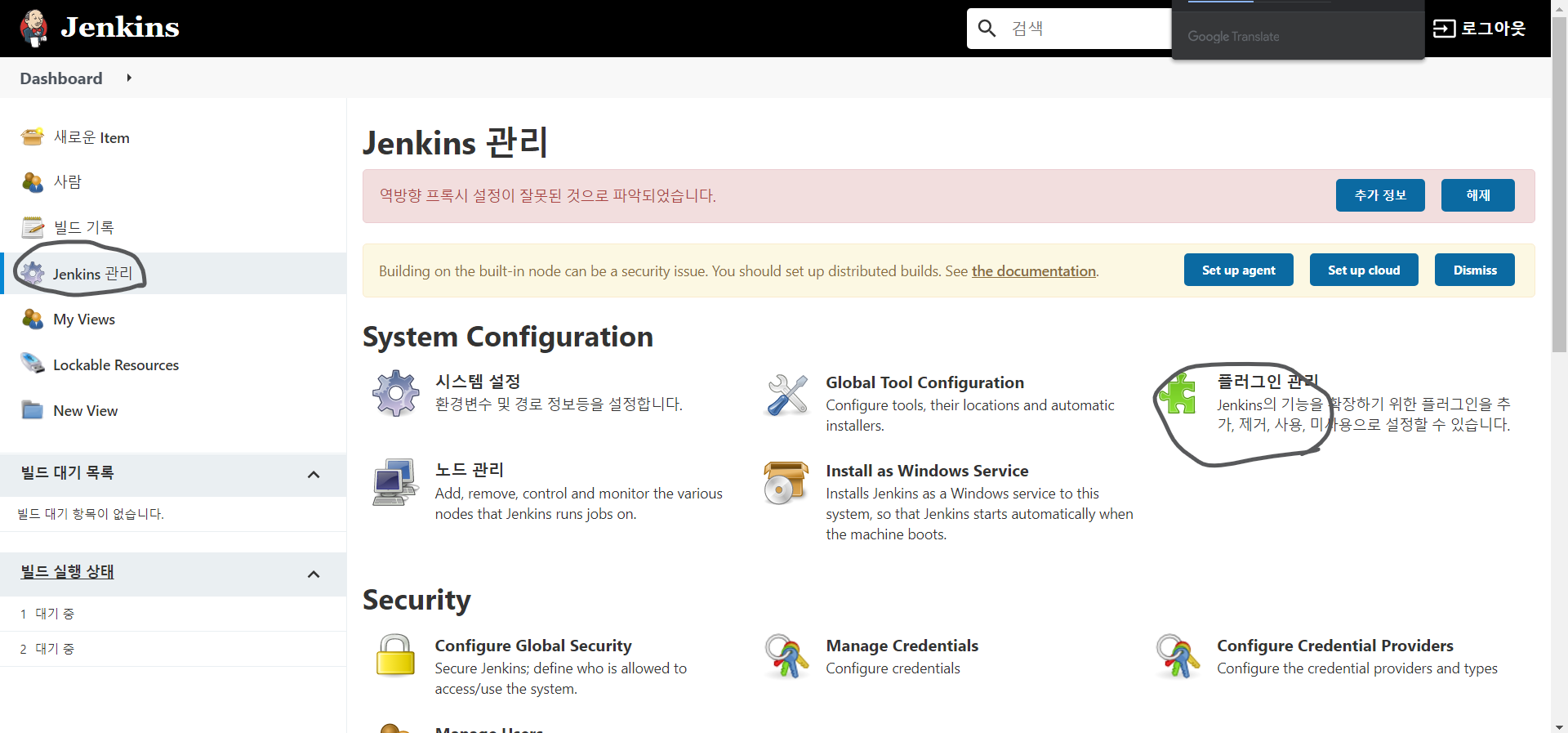Image resolution: width=1568 pixels, height=733 pixels.
Task: Click the Set up agent button
Action: (x=1239, y=270)
